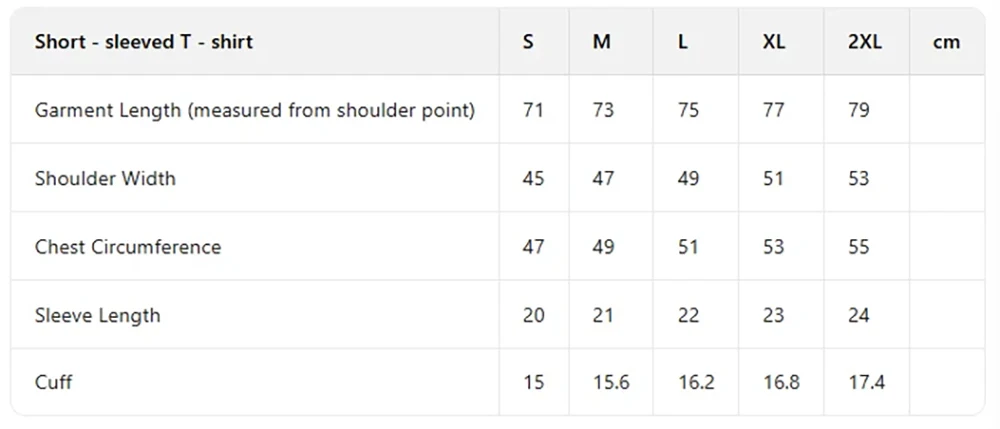Select the M size column header
The height and width of the screenshot is (429, 1000).
tap(601, 42)
